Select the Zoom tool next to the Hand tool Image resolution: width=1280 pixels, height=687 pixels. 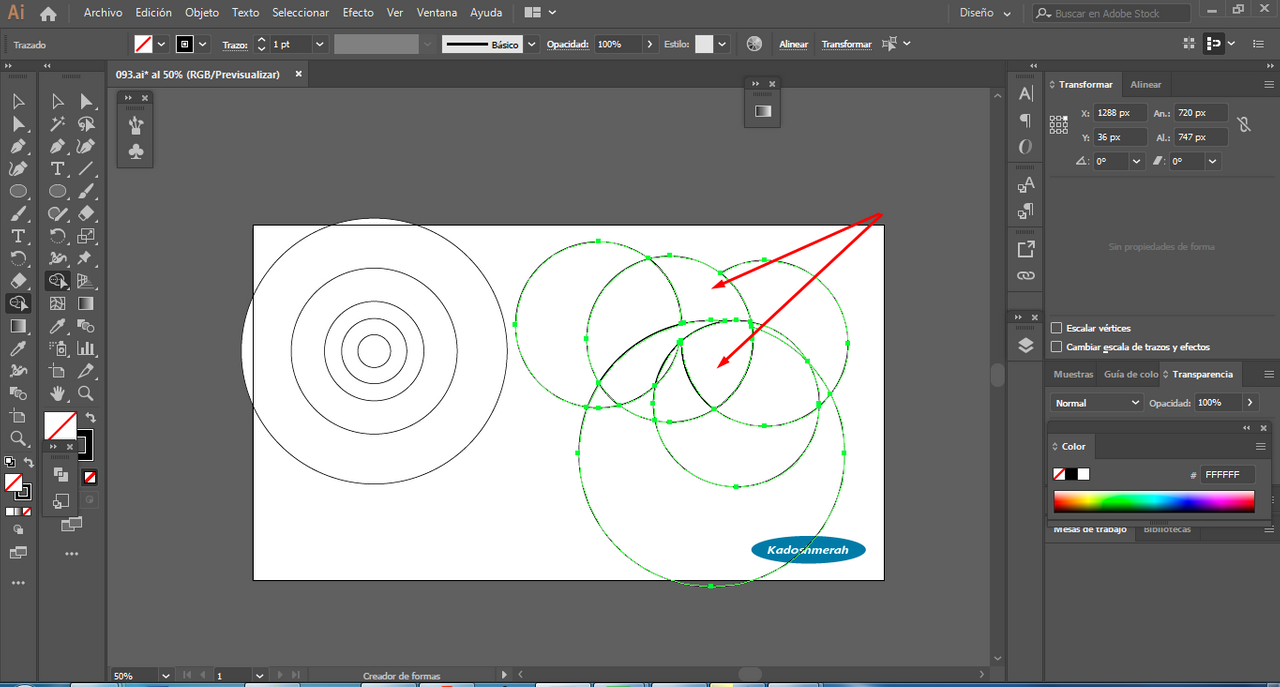[86, 393]
